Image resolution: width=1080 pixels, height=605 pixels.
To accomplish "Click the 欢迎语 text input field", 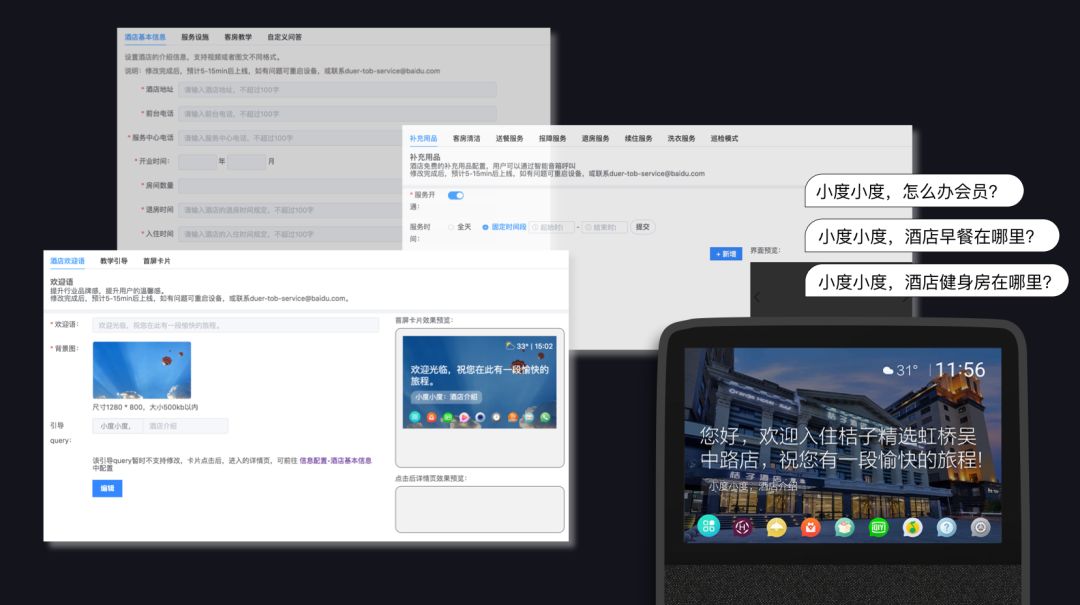I will point(235,325).
